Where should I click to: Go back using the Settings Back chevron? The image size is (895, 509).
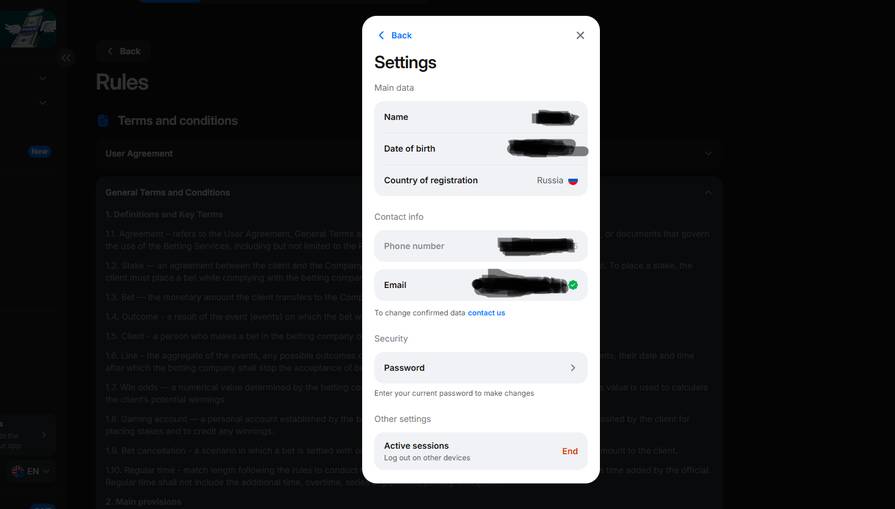click(x=394, y=35)
